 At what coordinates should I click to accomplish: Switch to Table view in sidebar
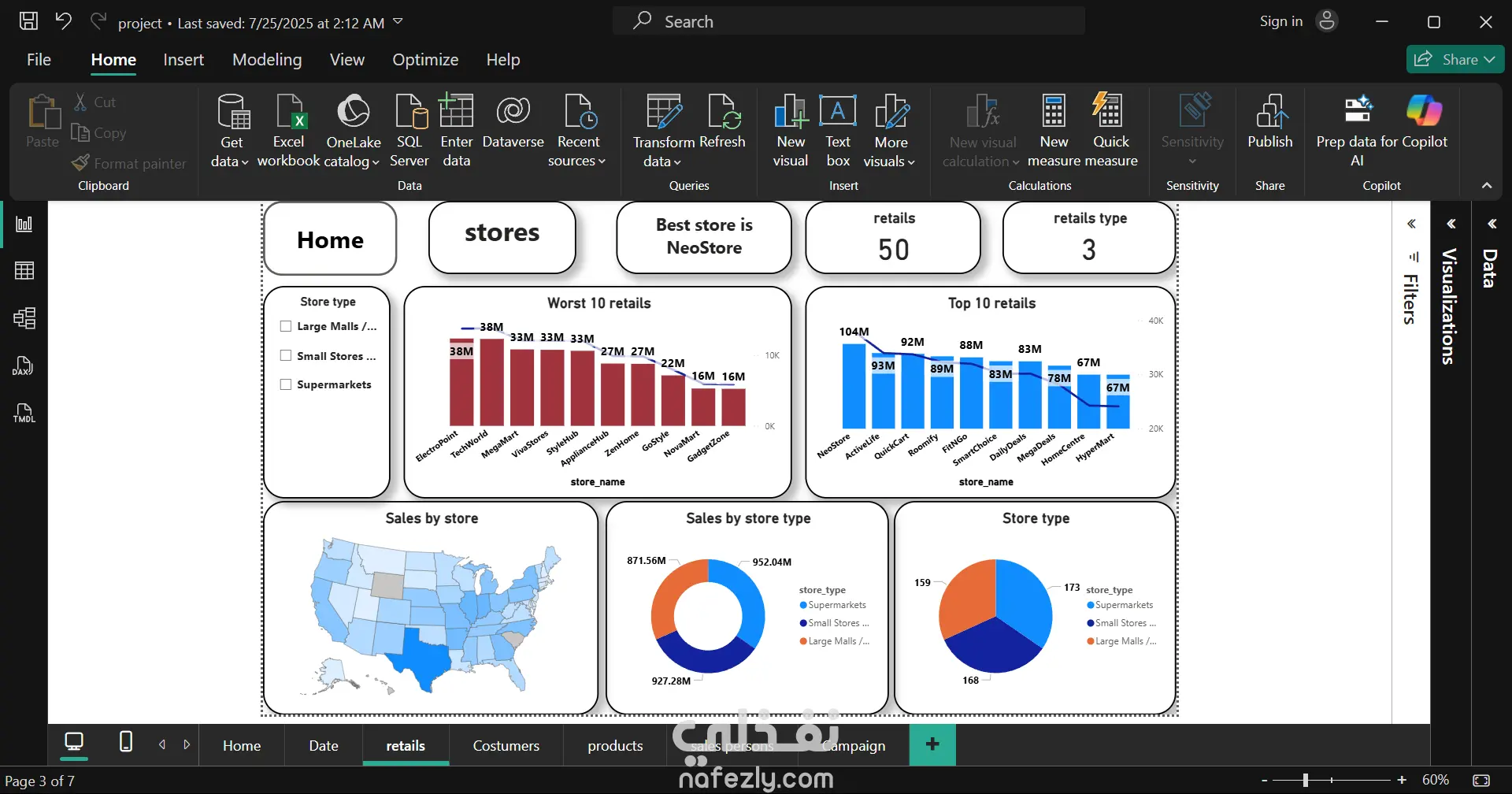[x=24, y=271]
